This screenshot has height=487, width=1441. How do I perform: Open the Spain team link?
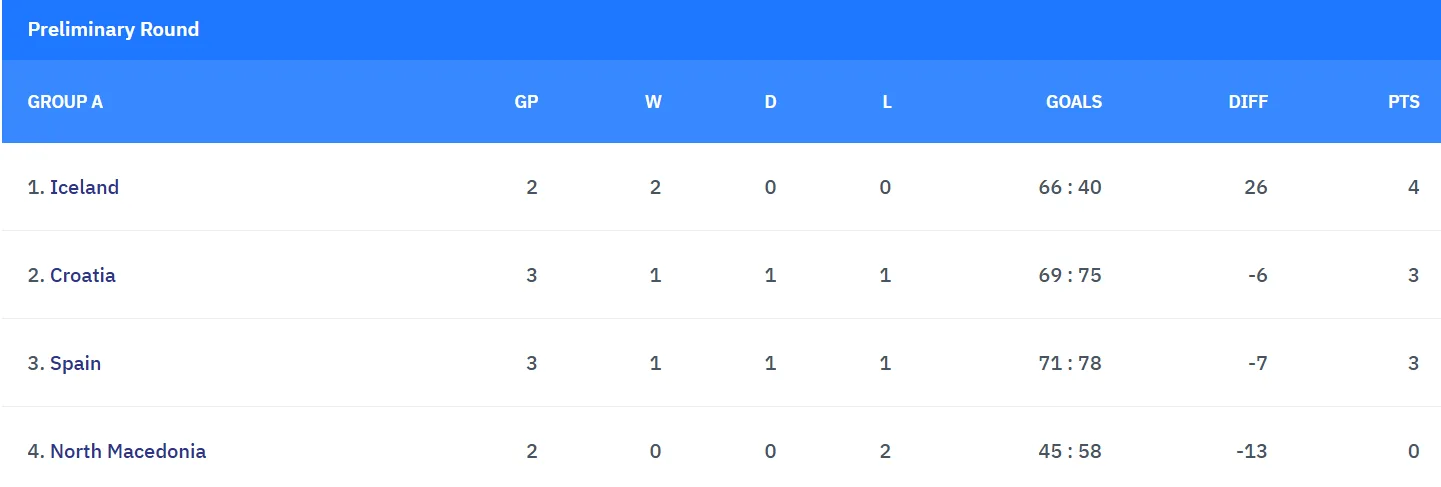75,363
